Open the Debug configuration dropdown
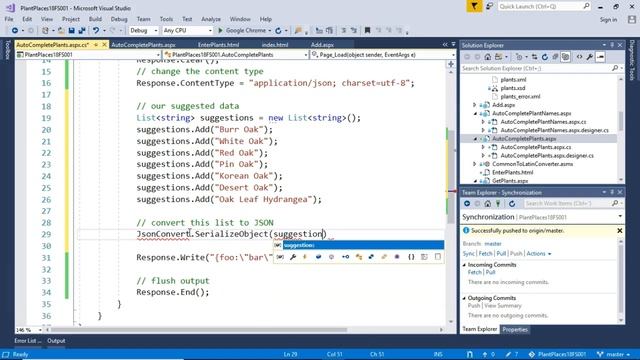The image size is (640, 360). click(x=144, y=31)
